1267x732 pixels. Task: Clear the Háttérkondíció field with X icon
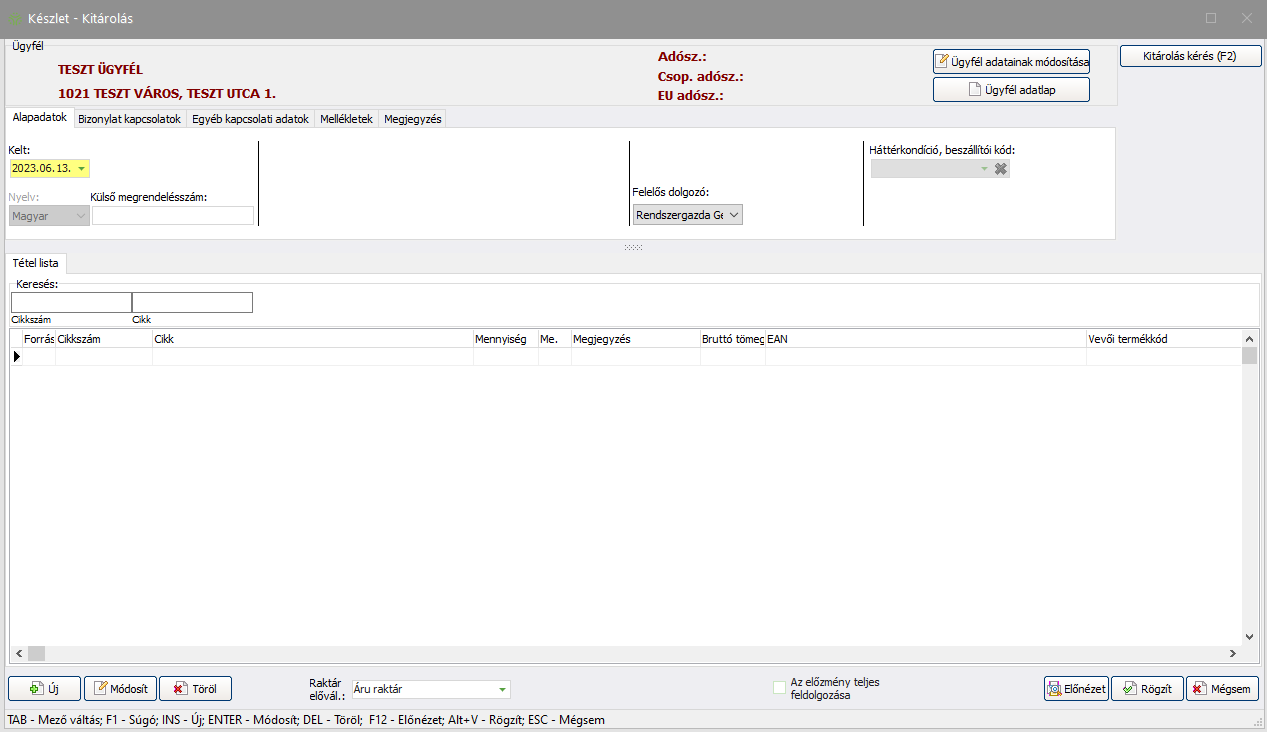point(1001,169)
